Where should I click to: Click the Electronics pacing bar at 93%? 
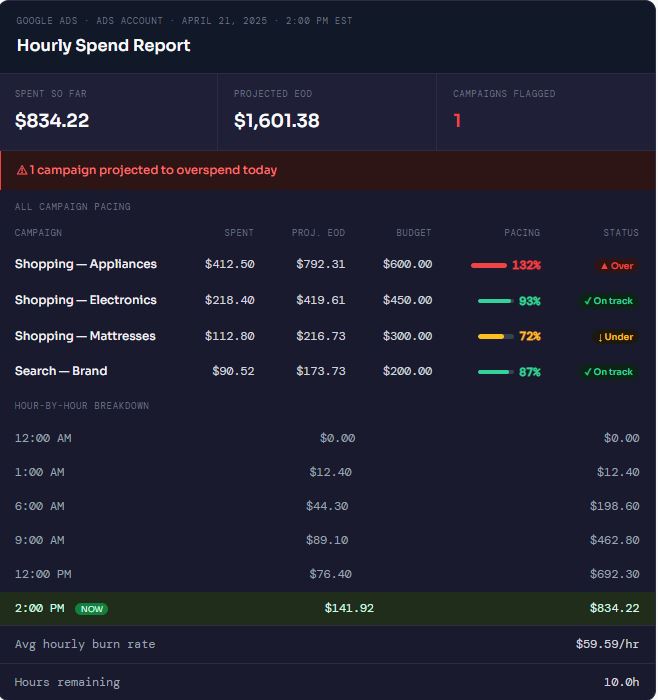pos(496,301)
